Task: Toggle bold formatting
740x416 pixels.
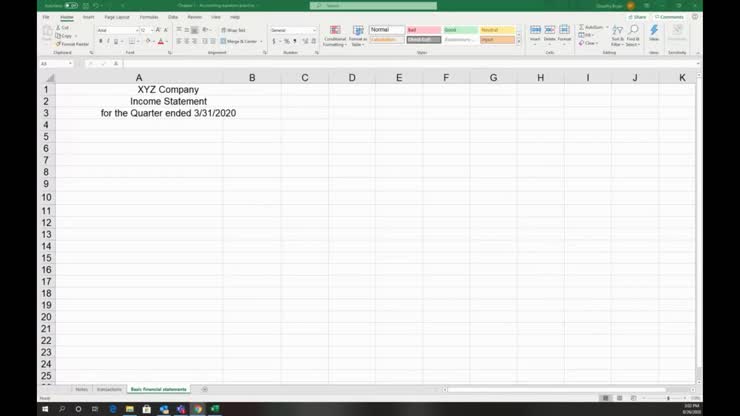Action: (x=100, y=41)
